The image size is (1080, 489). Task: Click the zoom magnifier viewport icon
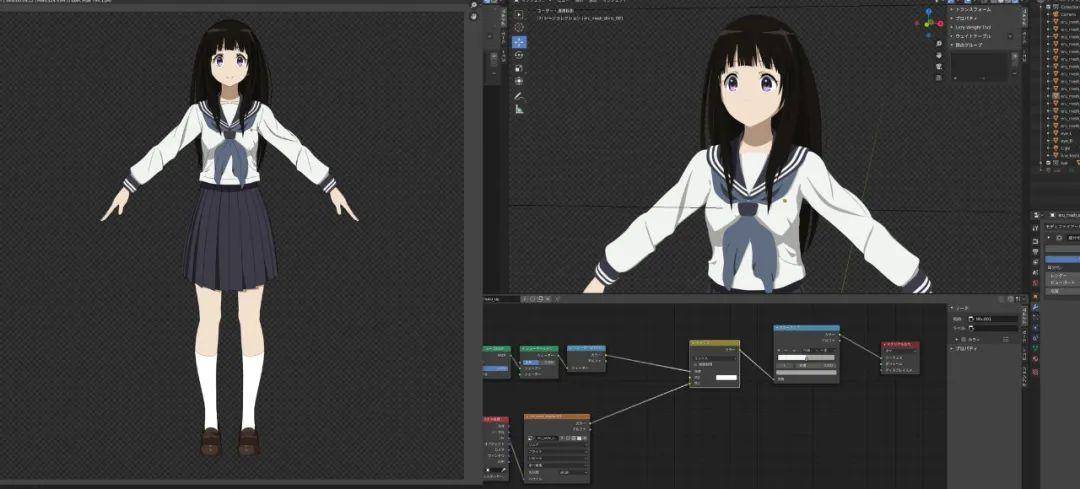[939, 43]
